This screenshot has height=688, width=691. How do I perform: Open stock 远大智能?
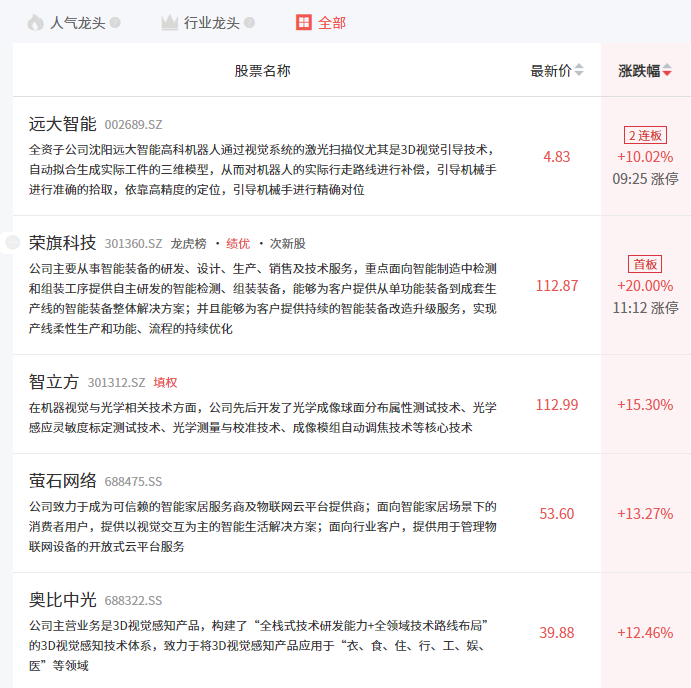63,124
